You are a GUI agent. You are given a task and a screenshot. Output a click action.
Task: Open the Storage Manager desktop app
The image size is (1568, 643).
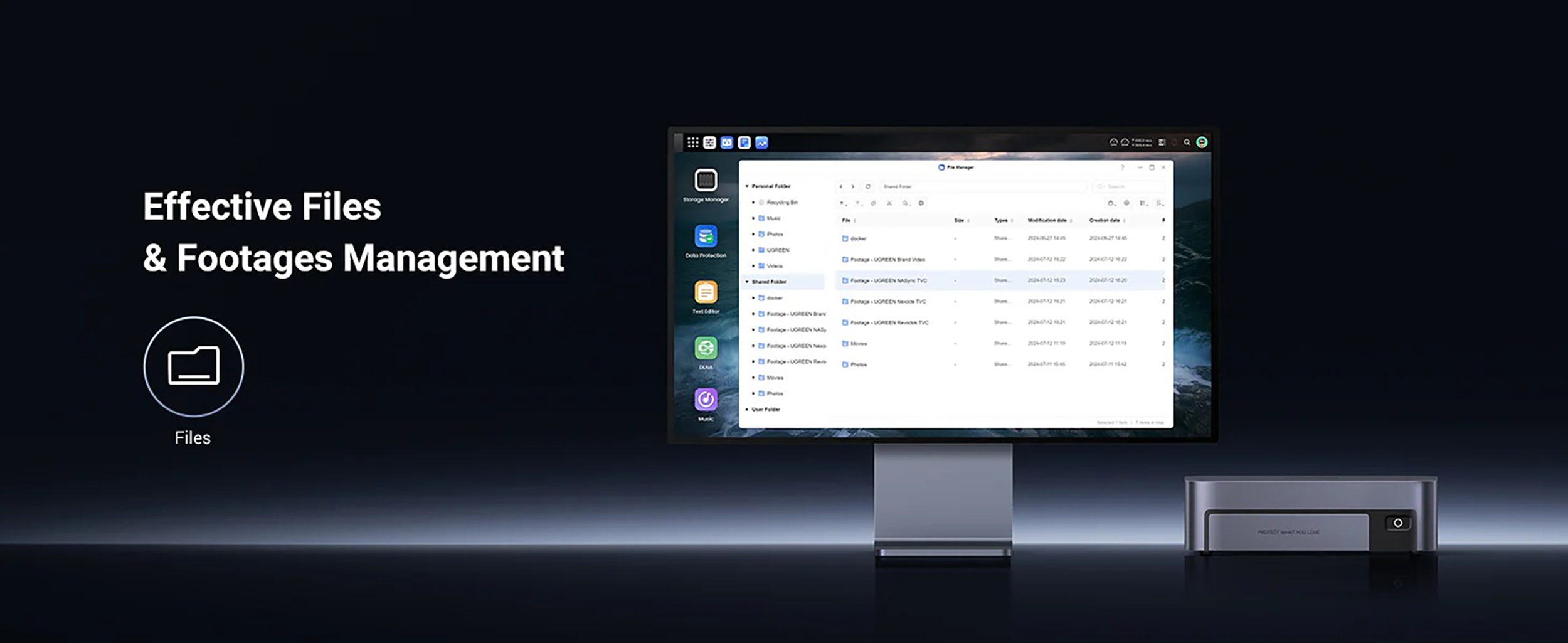tap(706, 185)
